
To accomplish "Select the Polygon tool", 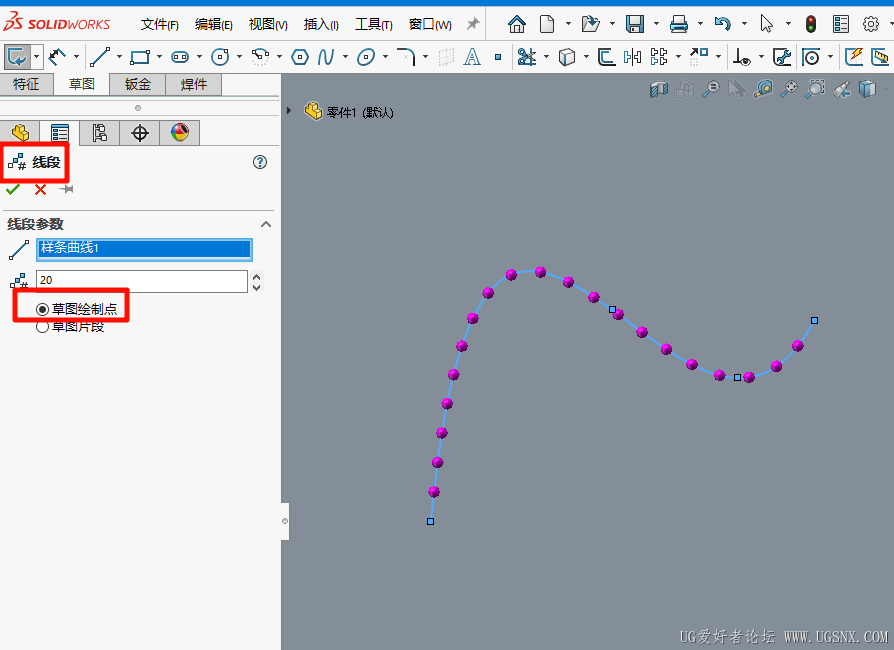I will pyautogui.click(x=300, y=57).
